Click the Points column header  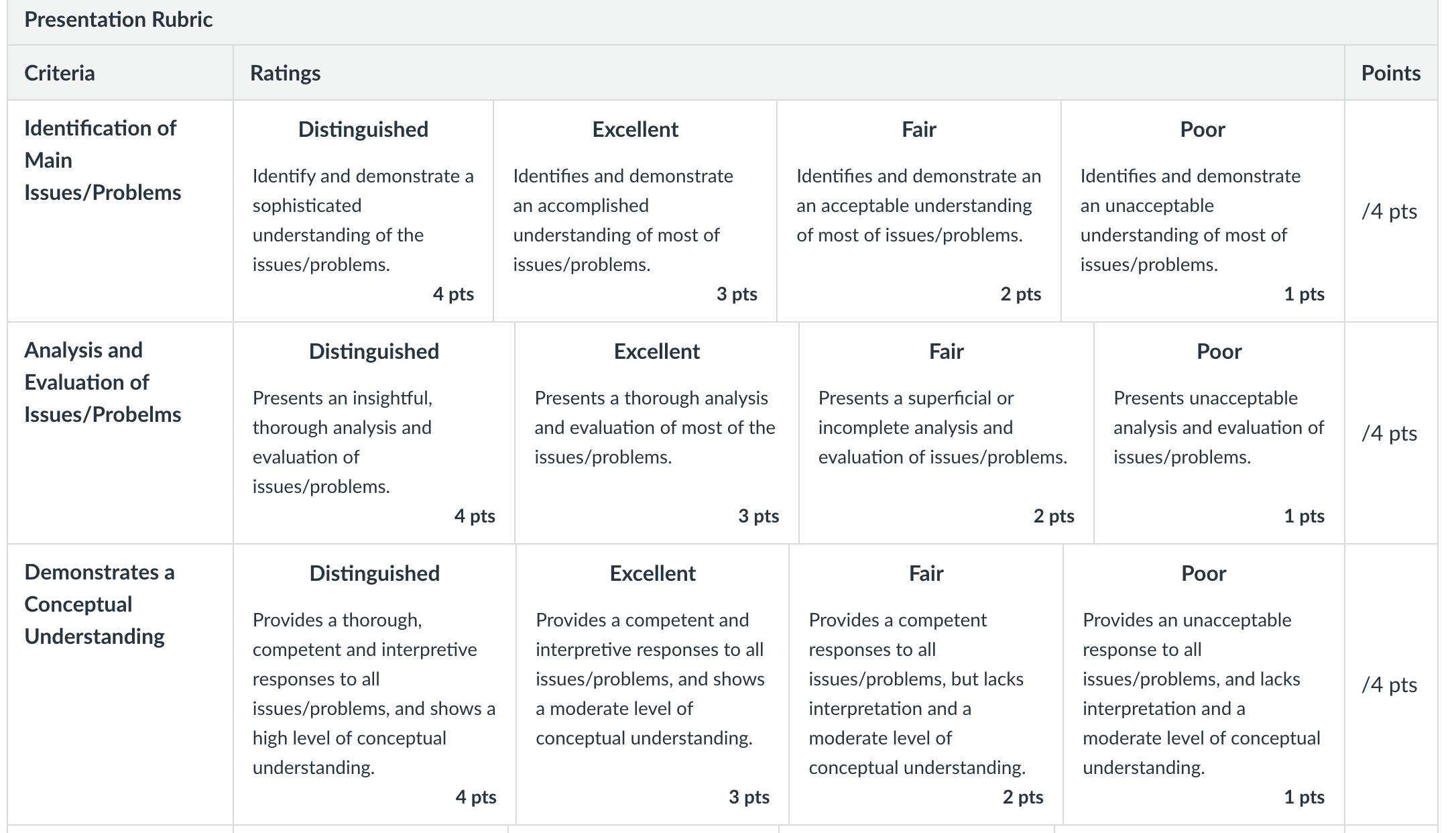point(1390,72)
